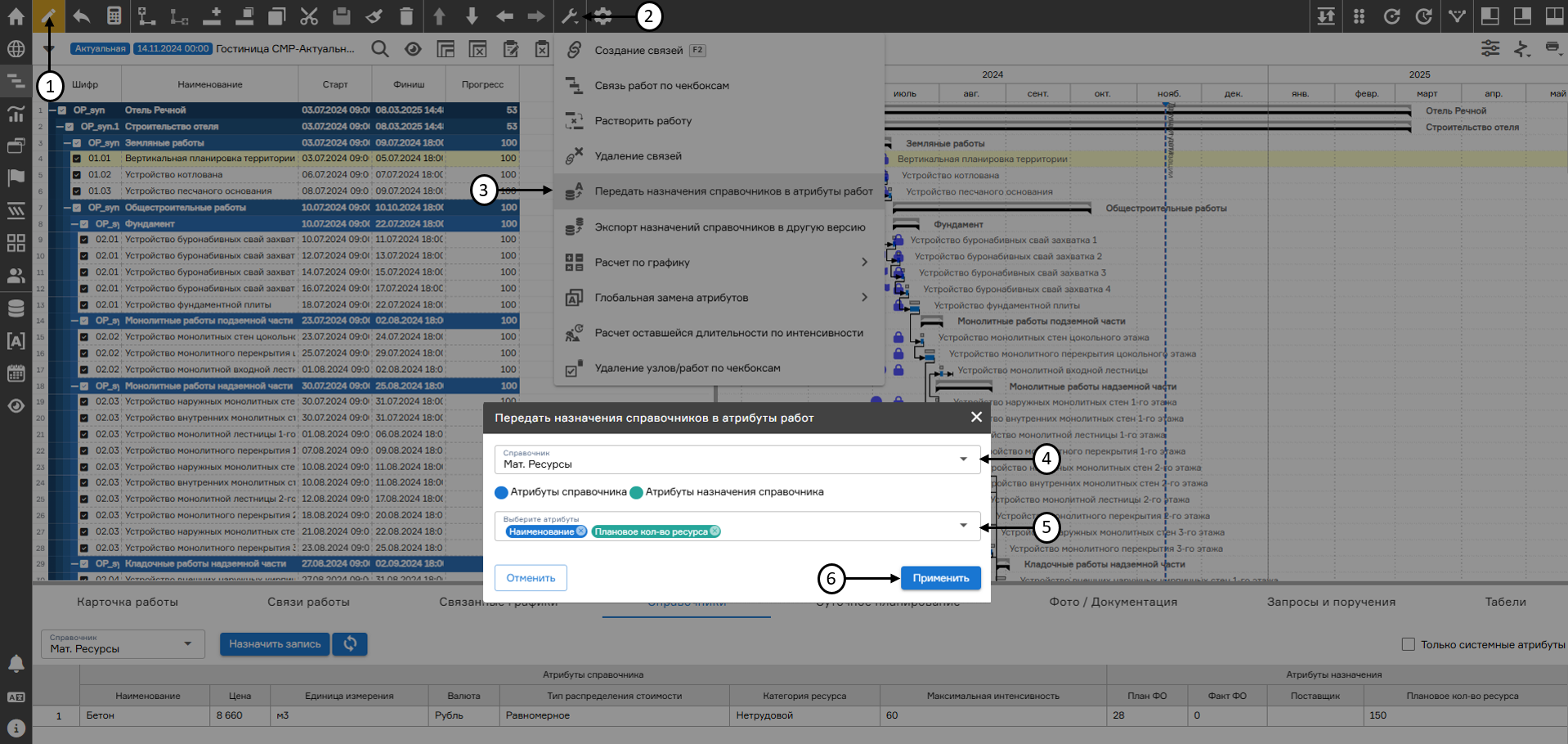The width and height of the screenshot is (1568, 744).
Task: Expand the Расчет по графику submenu
Action: (719, 262)
